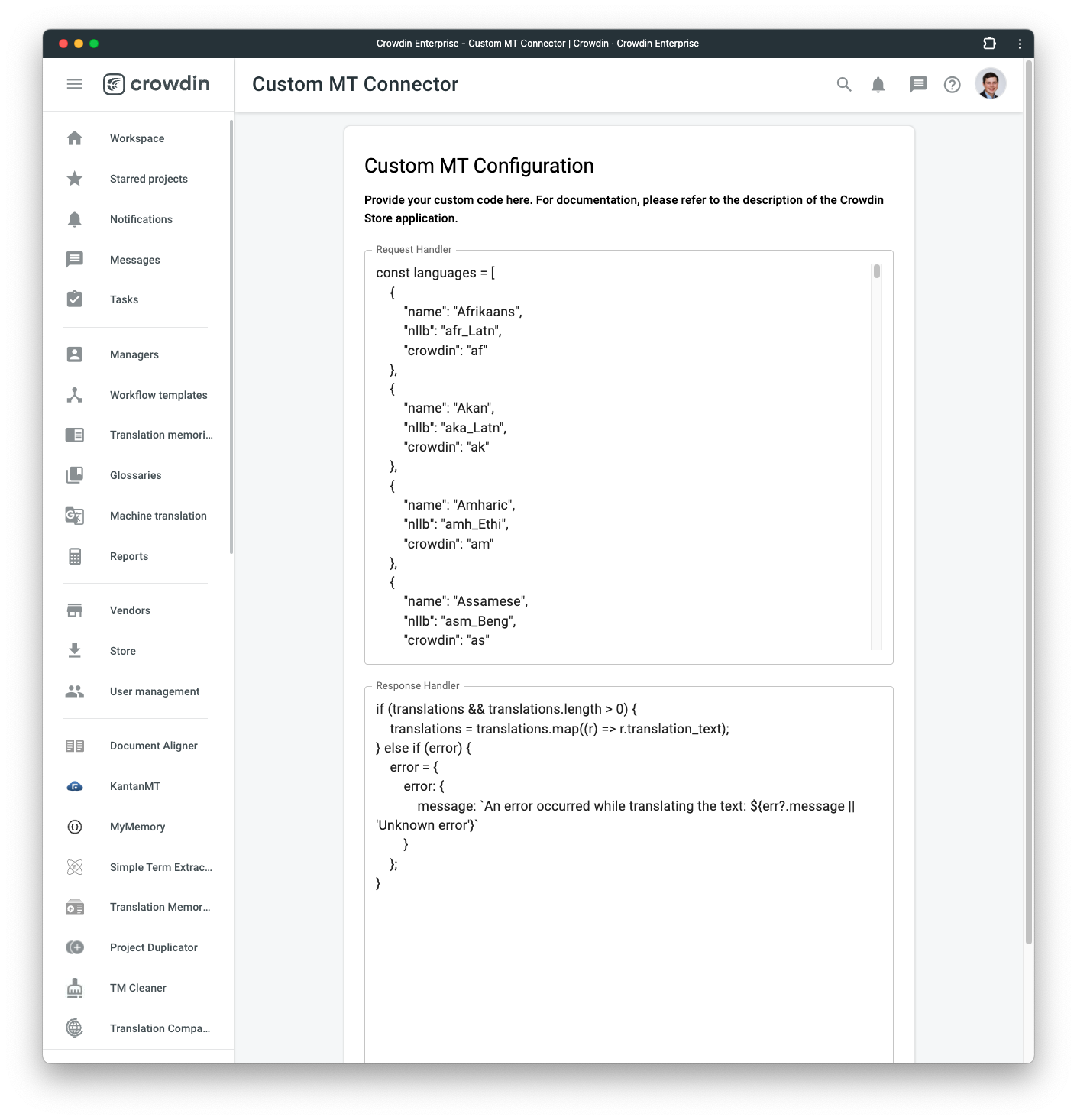The image size is (1077, 1120).
Task: Click inside the Request Handler code field
Action: tap(629, 457)
